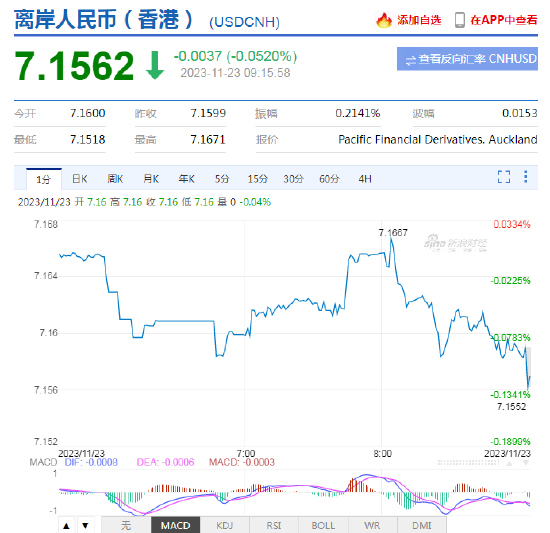Click 在APP中查看 link
Viewport: 550px width, 533px height.
504,20
